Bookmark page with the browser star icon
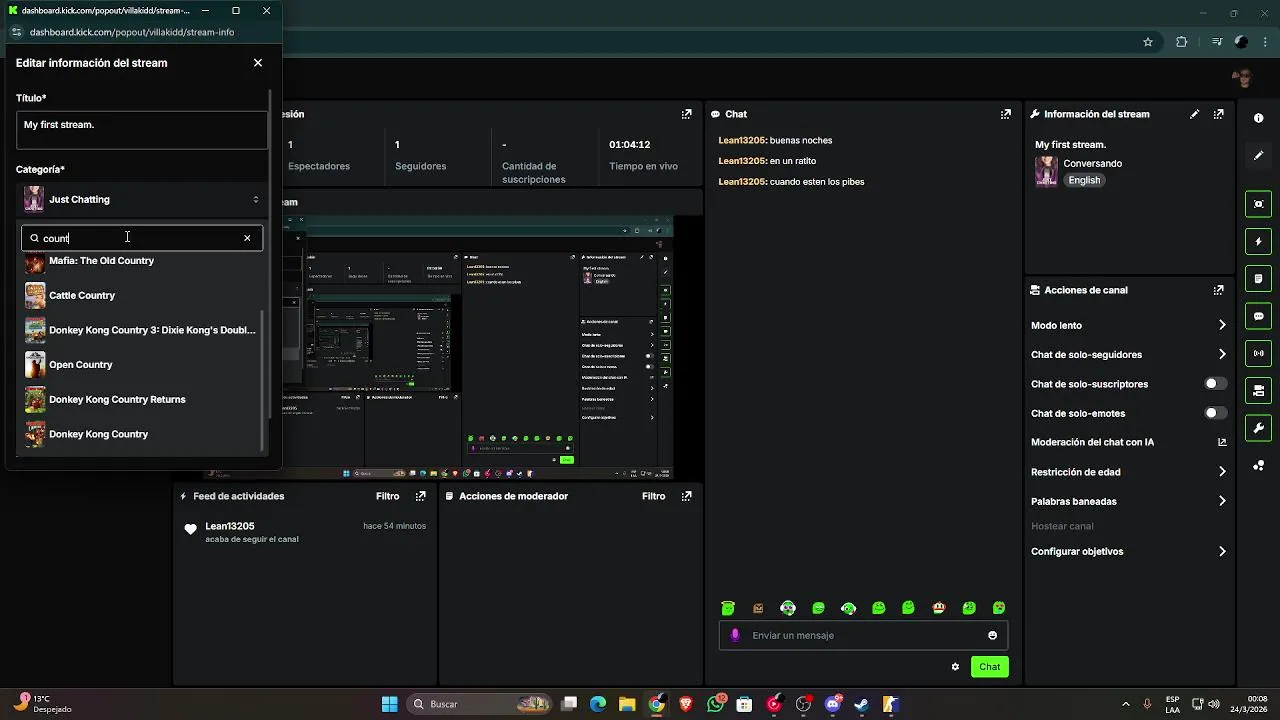1280x720 pixels. (1148, 42)
